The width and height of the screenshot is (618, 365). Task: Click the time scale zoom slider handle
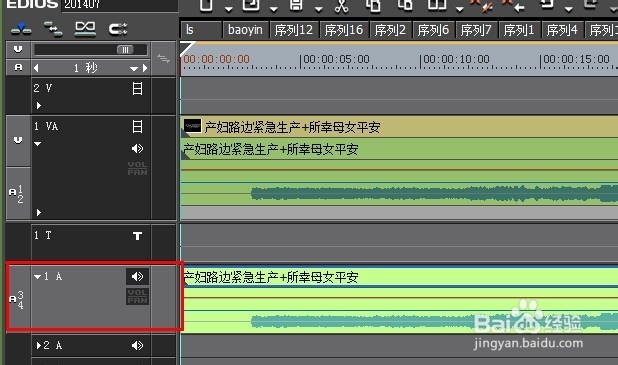125,50
